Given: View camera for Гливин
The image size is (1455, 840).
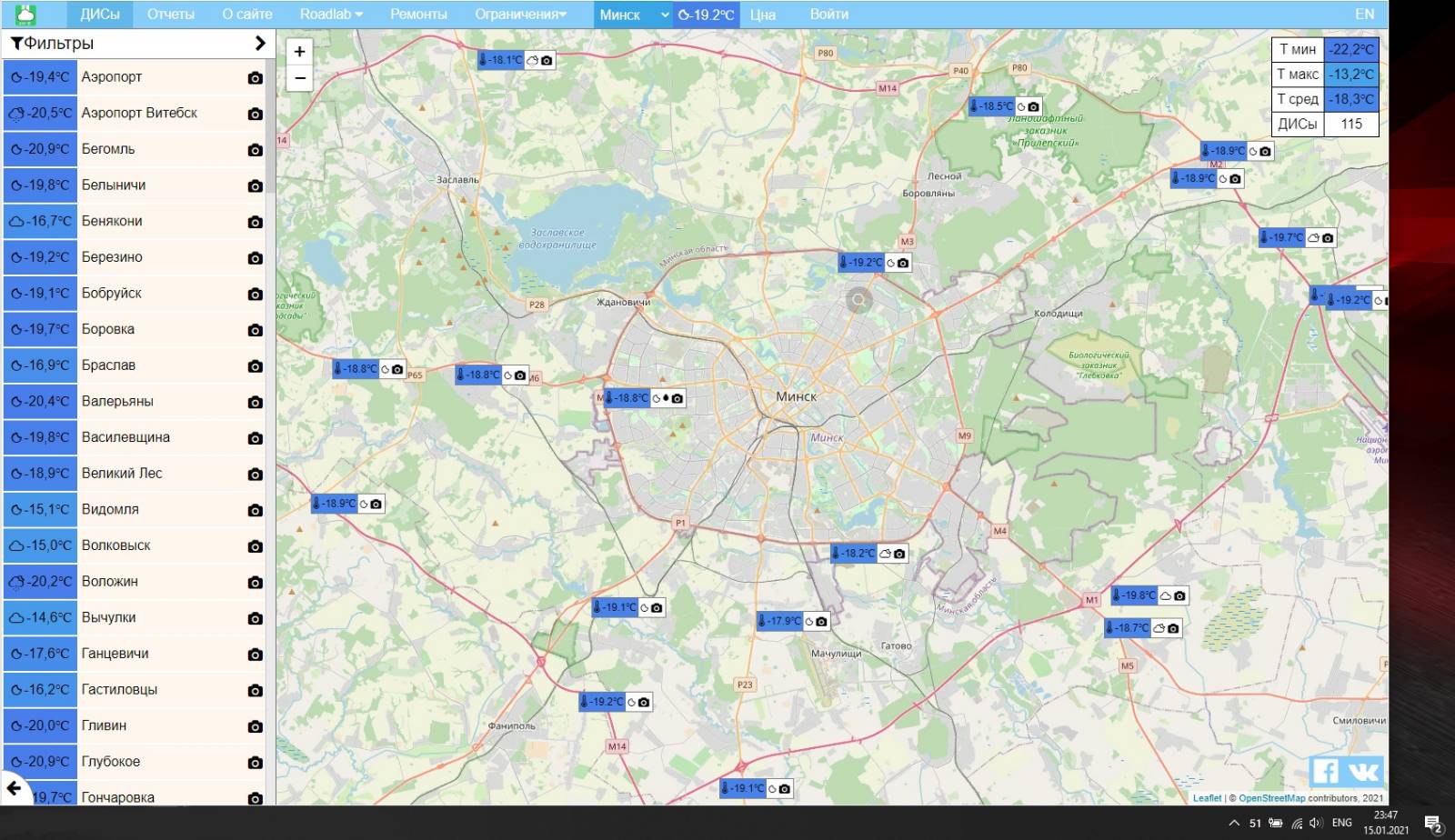Looking at the screenshot, I should click(x=256, y=727).
